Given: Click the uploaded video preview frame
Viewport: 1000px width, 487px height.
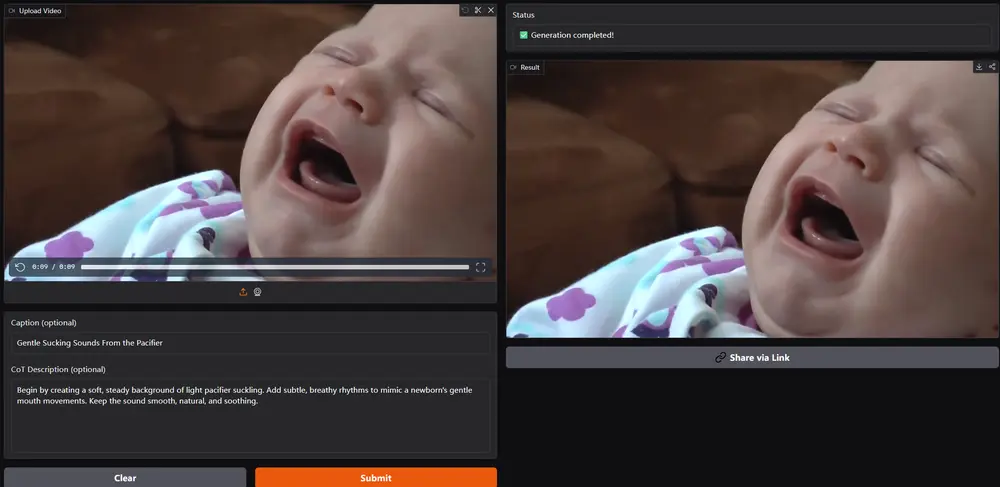Looking at the screenshot, I should pos(250,140).
